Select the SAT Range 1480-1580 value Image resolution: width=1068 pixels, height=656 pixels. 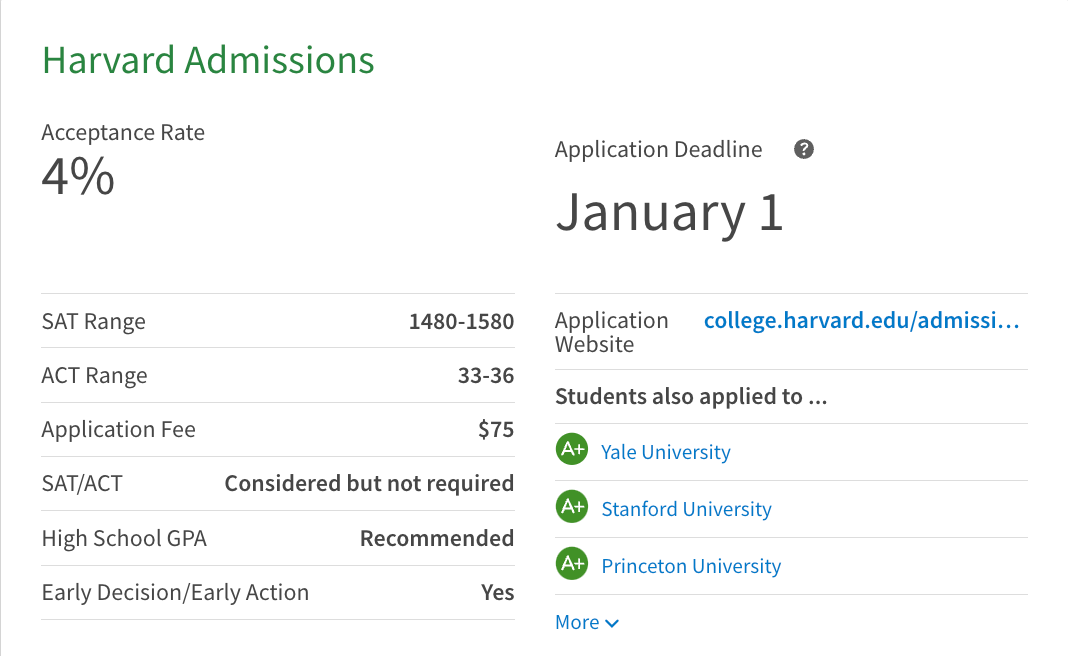461,322
